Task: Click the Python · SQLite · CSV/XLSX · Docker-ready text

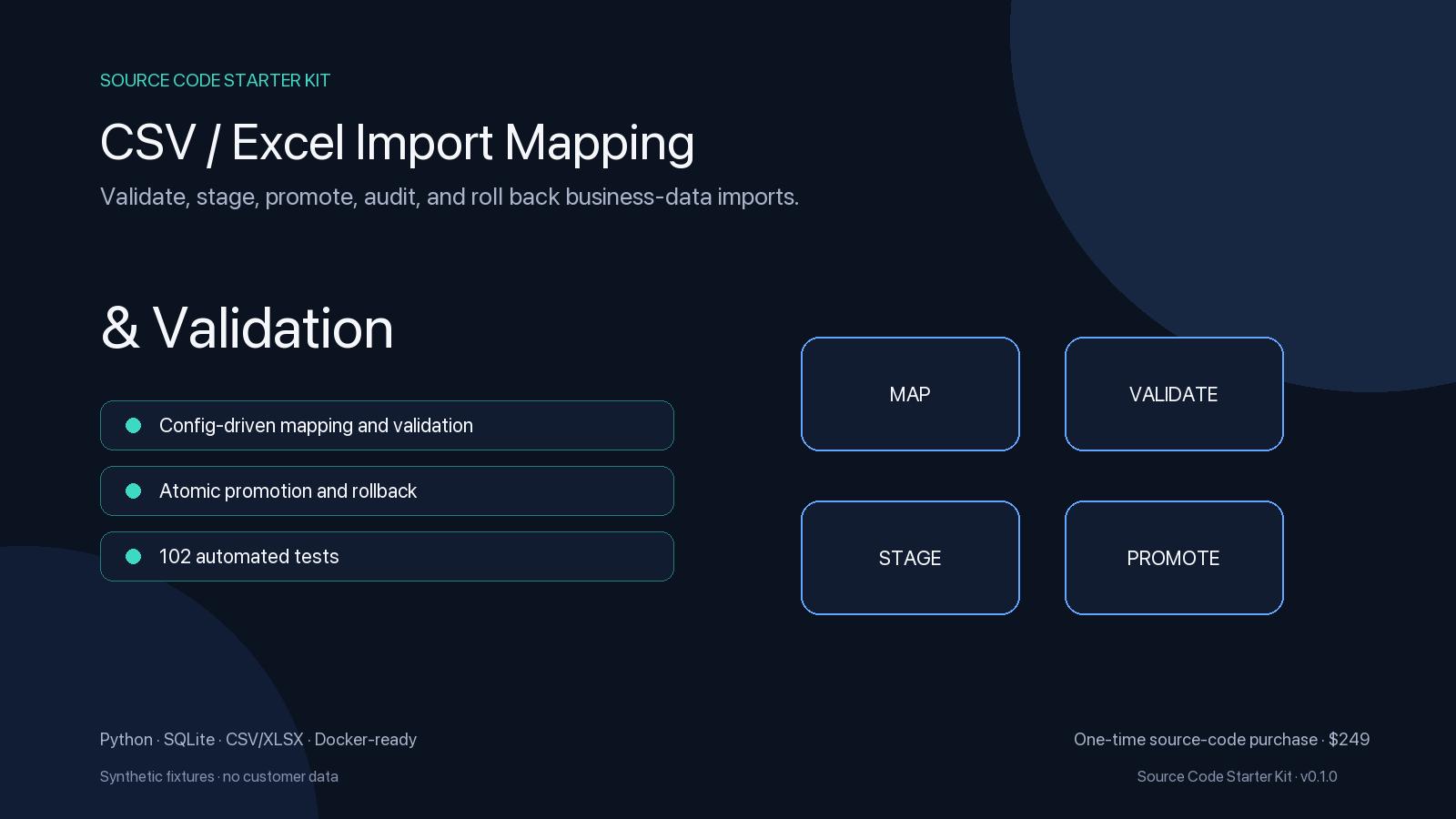Action: point(258,739)
